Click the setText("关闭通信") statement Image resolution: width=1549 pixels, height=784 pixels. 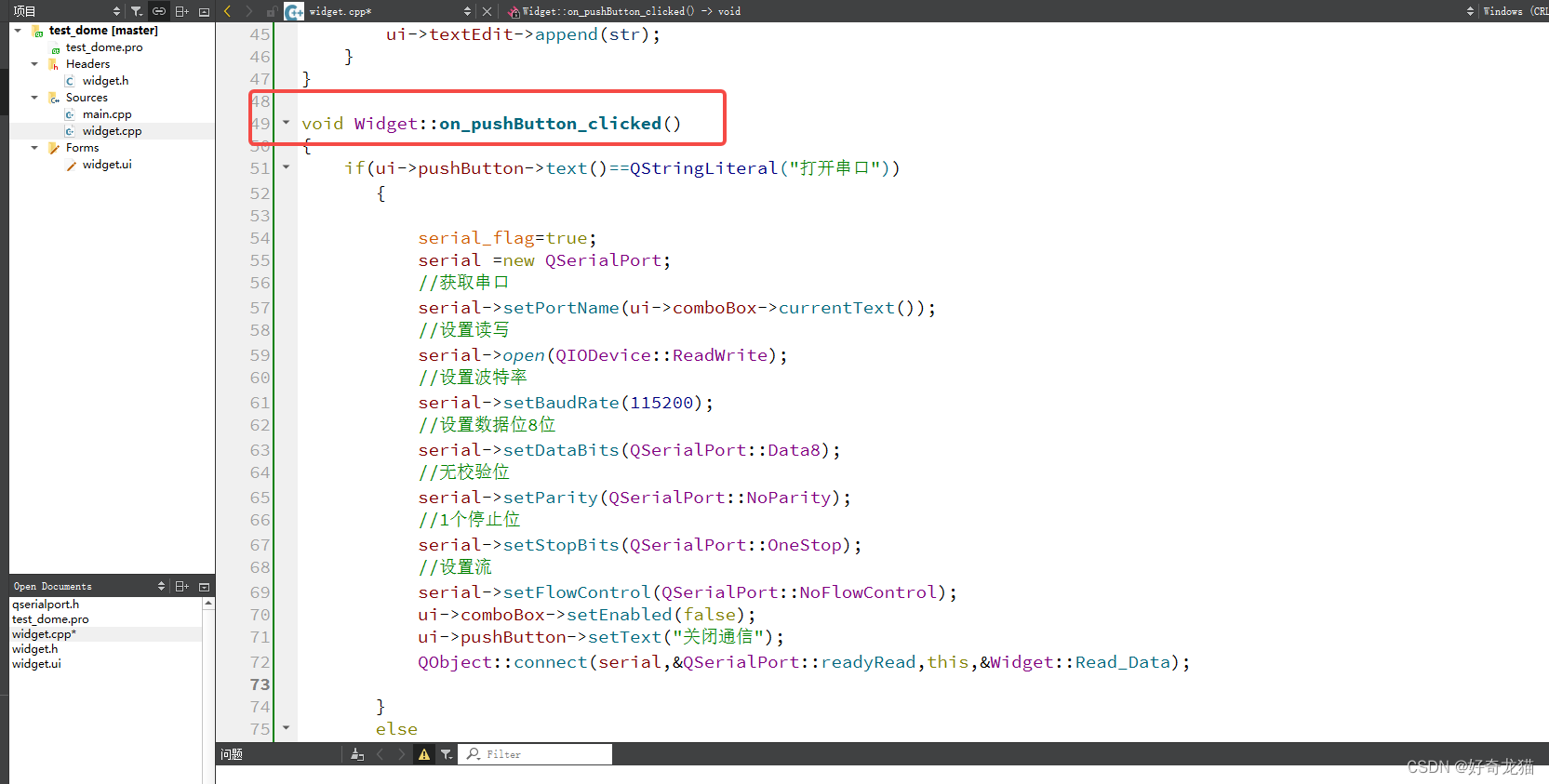pyautogui.click(x=601, y=637)
